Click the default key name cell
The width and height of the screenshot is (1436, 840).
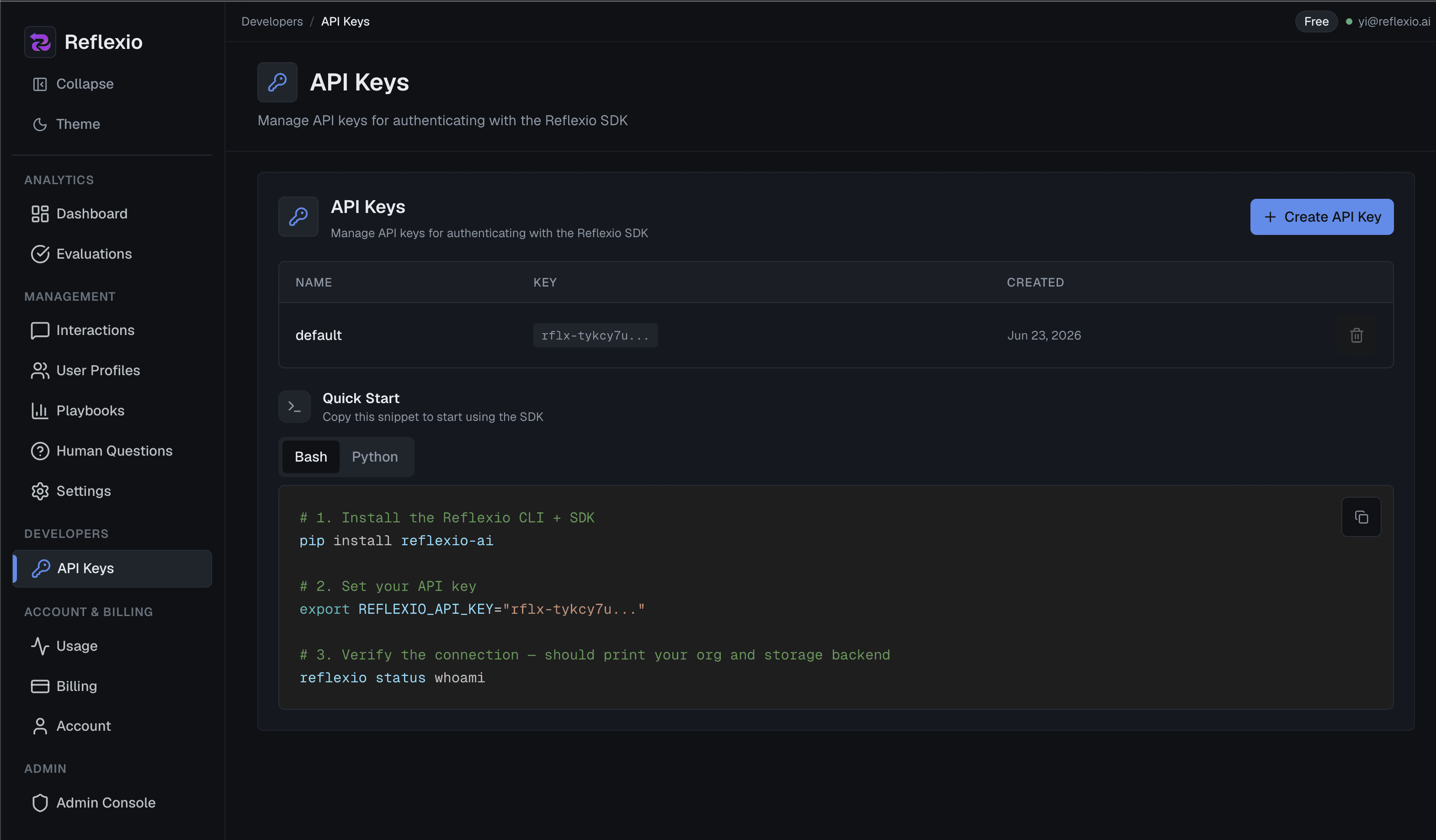[318, 335]
